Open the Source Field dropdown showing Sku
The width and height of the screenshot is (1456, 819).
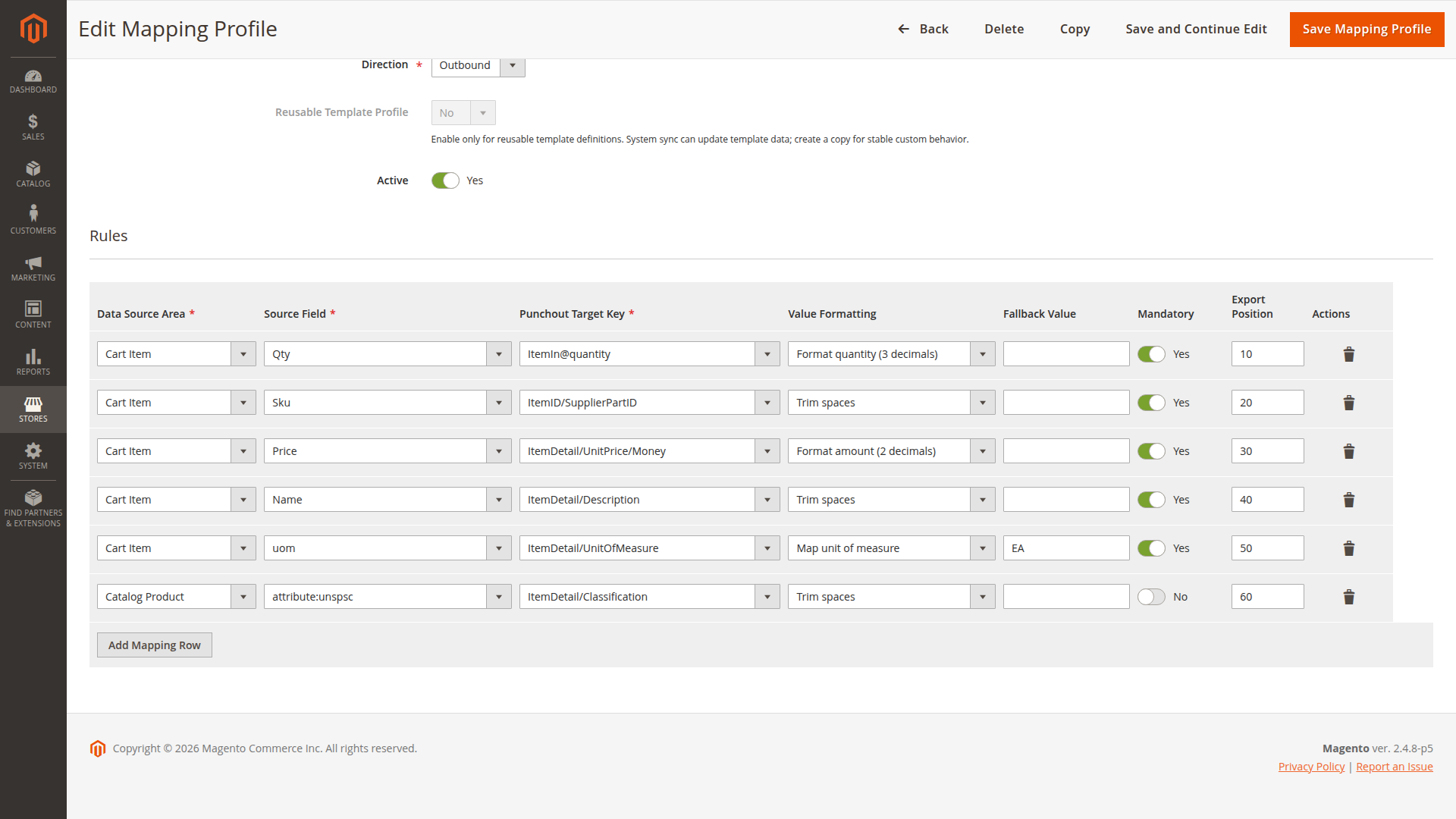[388, 403]
